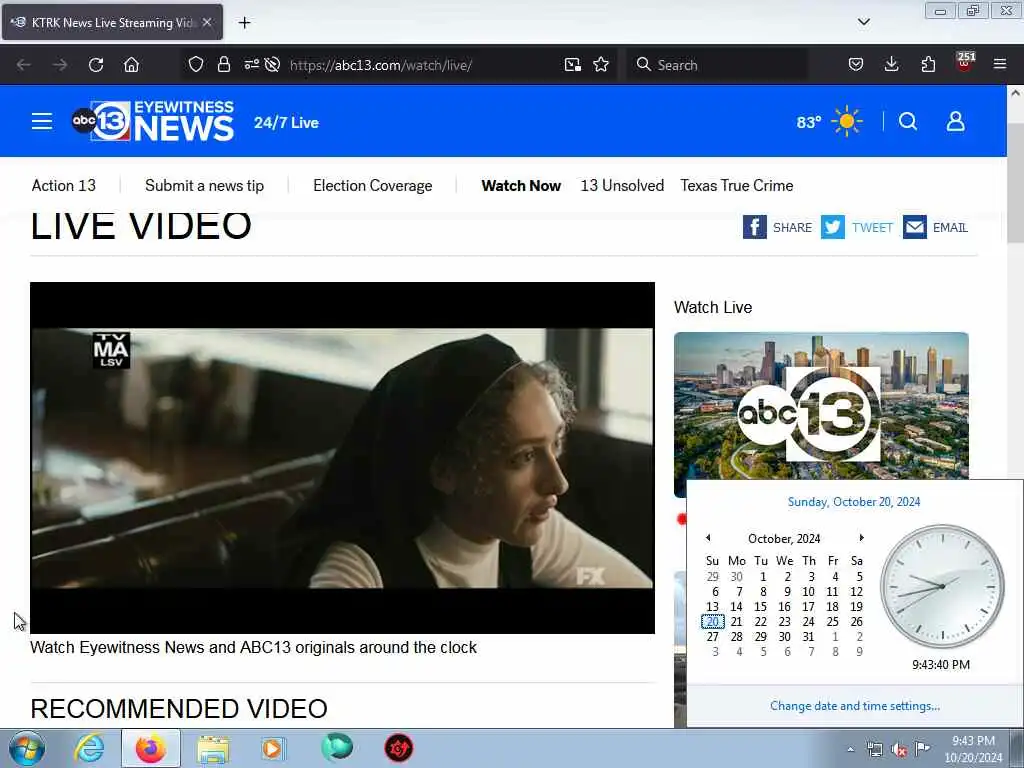Open picture-in-picture icon in address bar
The height and width of the screenshot is (768, 1024).
573,65
